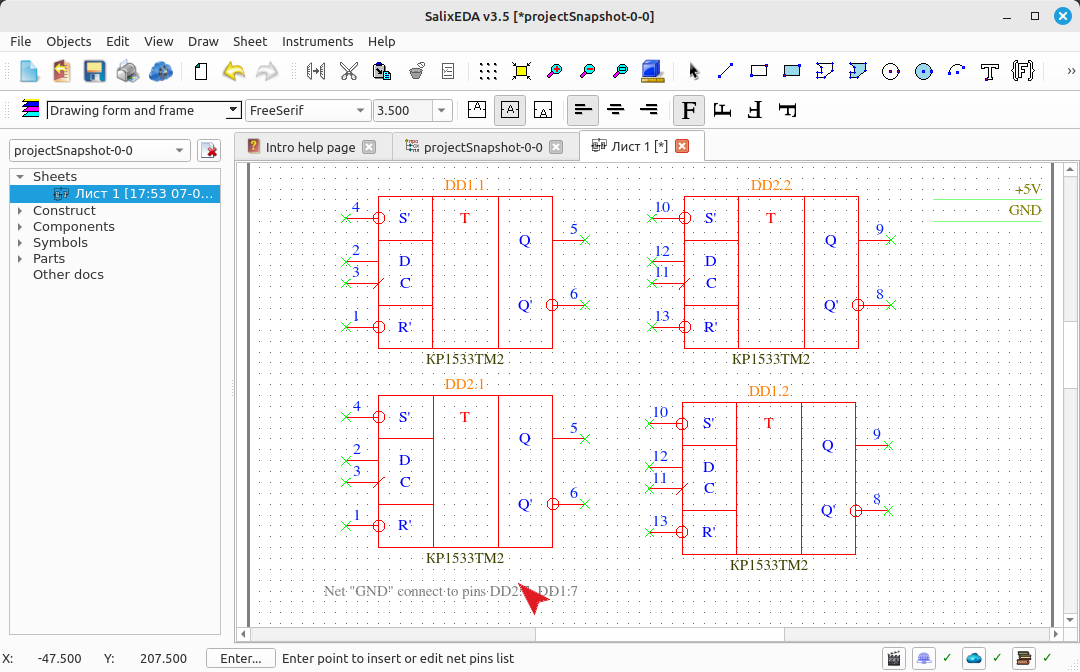This screenshot has width=1080, height=672.
Task: Select the arrow pointer tool
Action: coord(693,71)
